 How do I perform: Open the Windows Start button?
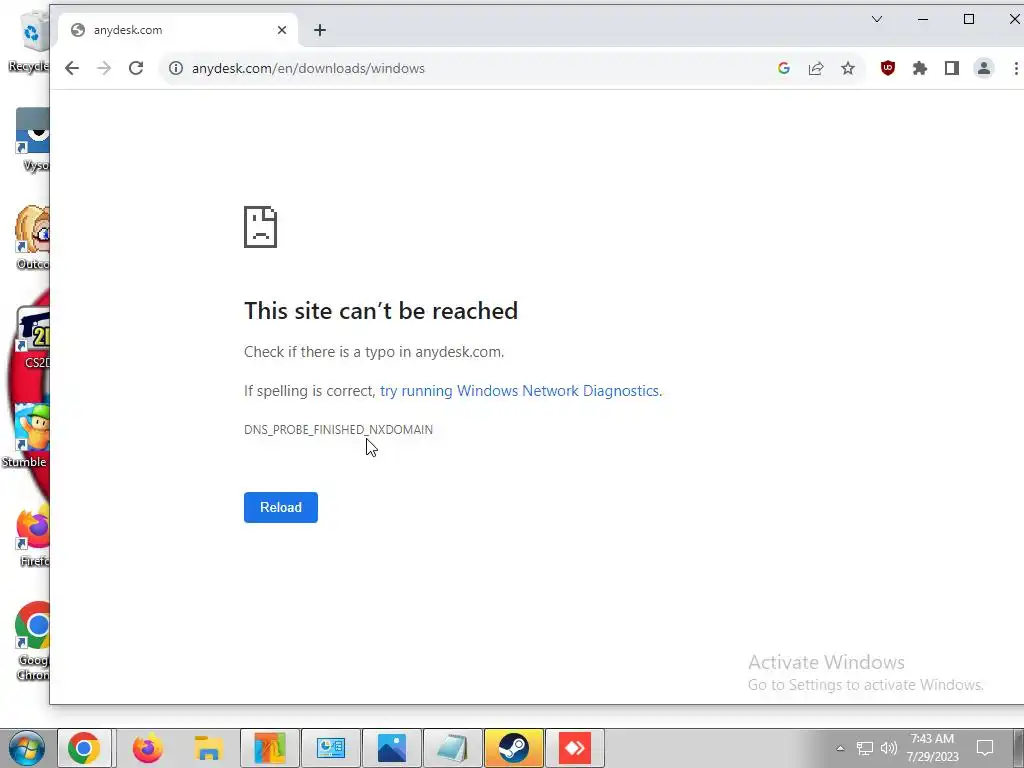point(27,748)
